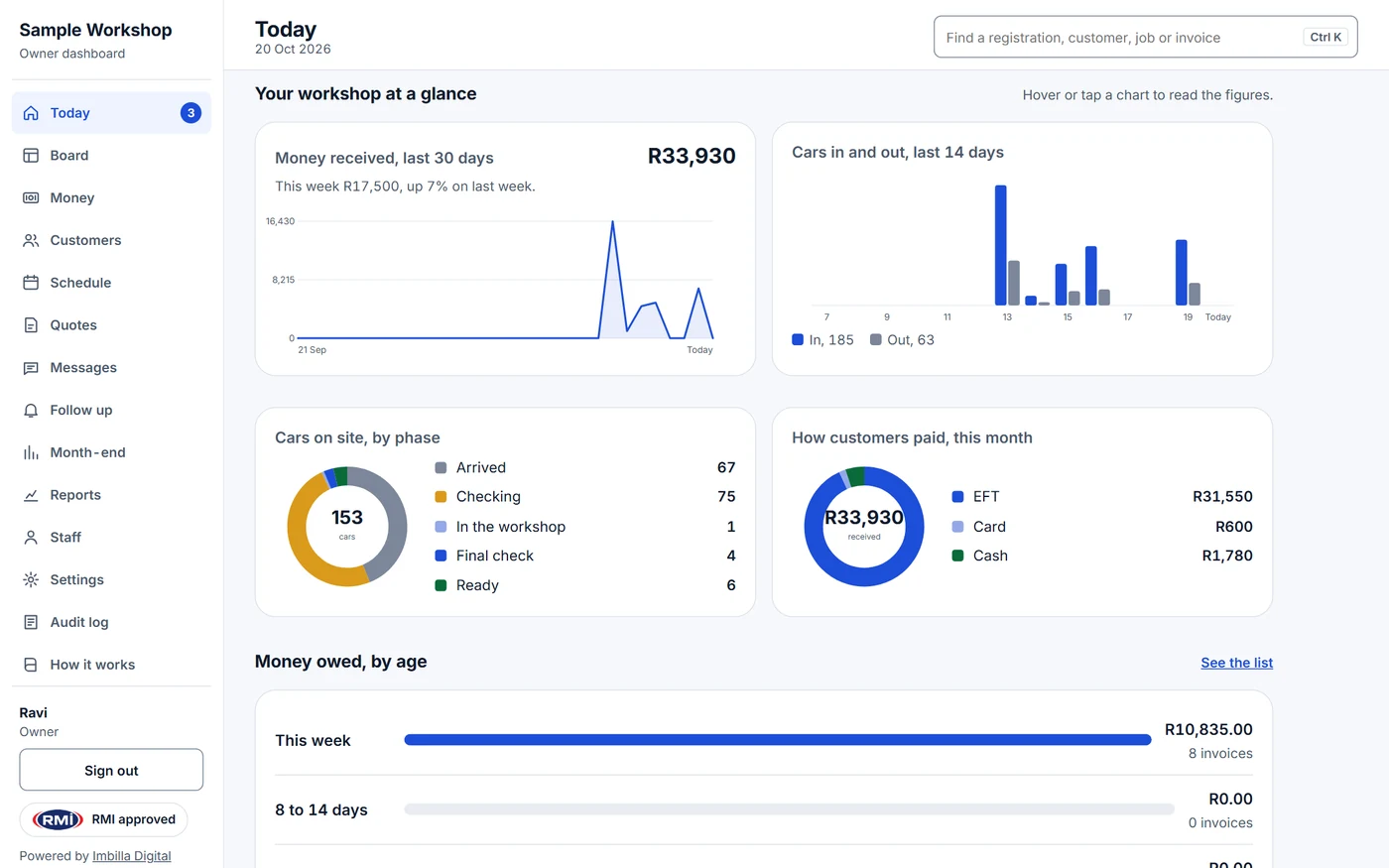The width and height of the screenshot is (1389, 868).
Task: Click the '20 Oct 2026' date
Action: coord(293,50)
